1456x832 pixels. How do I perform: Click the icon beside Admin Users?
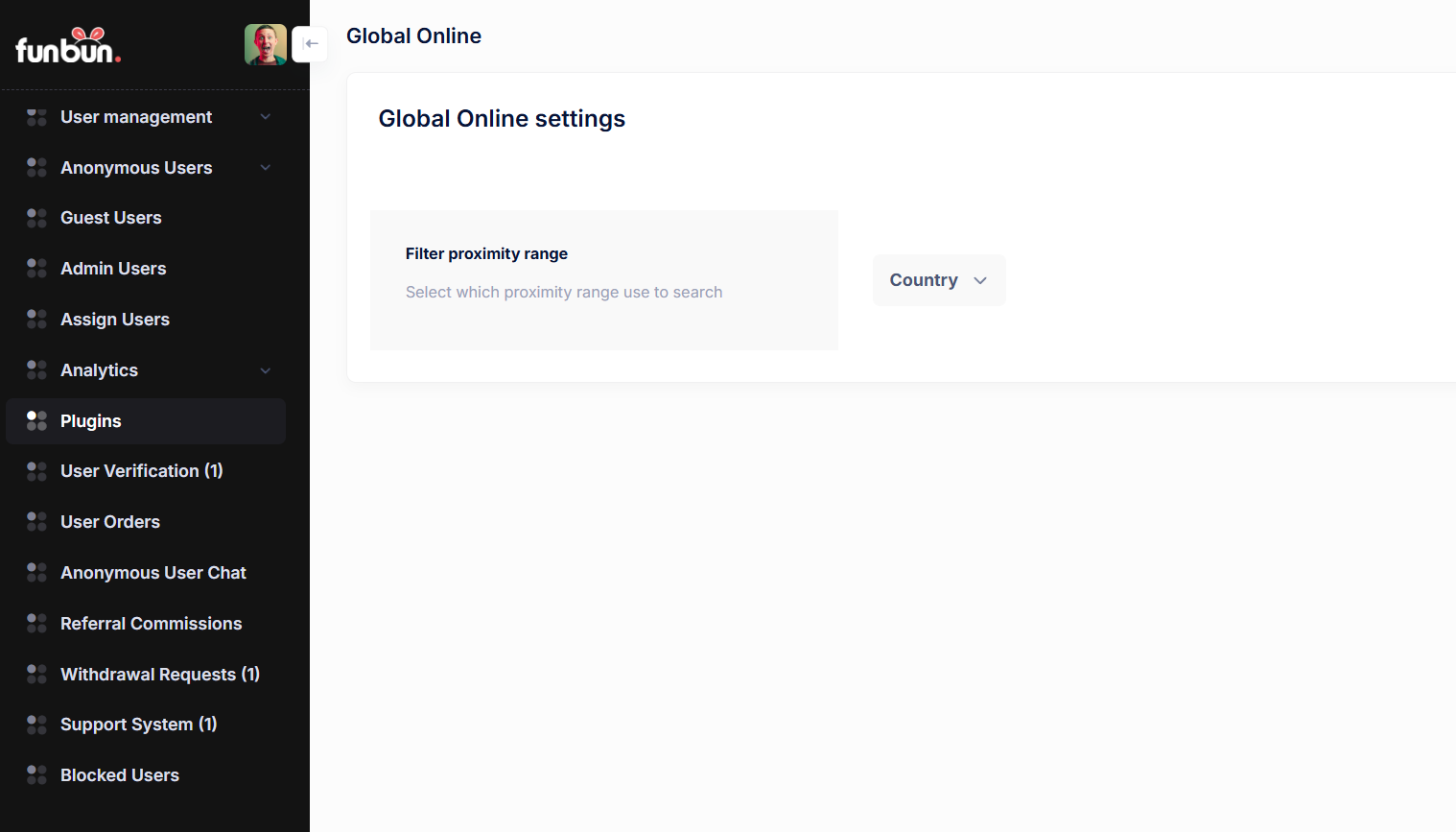[x=36, y=269]
